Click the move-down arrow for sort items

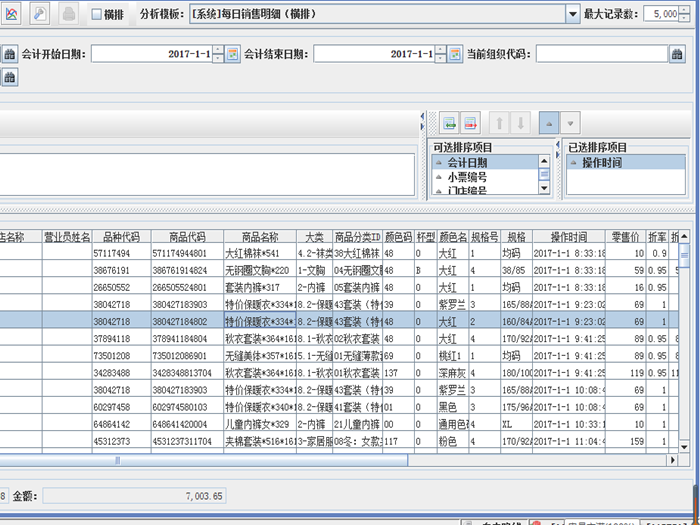coord(519,122)
